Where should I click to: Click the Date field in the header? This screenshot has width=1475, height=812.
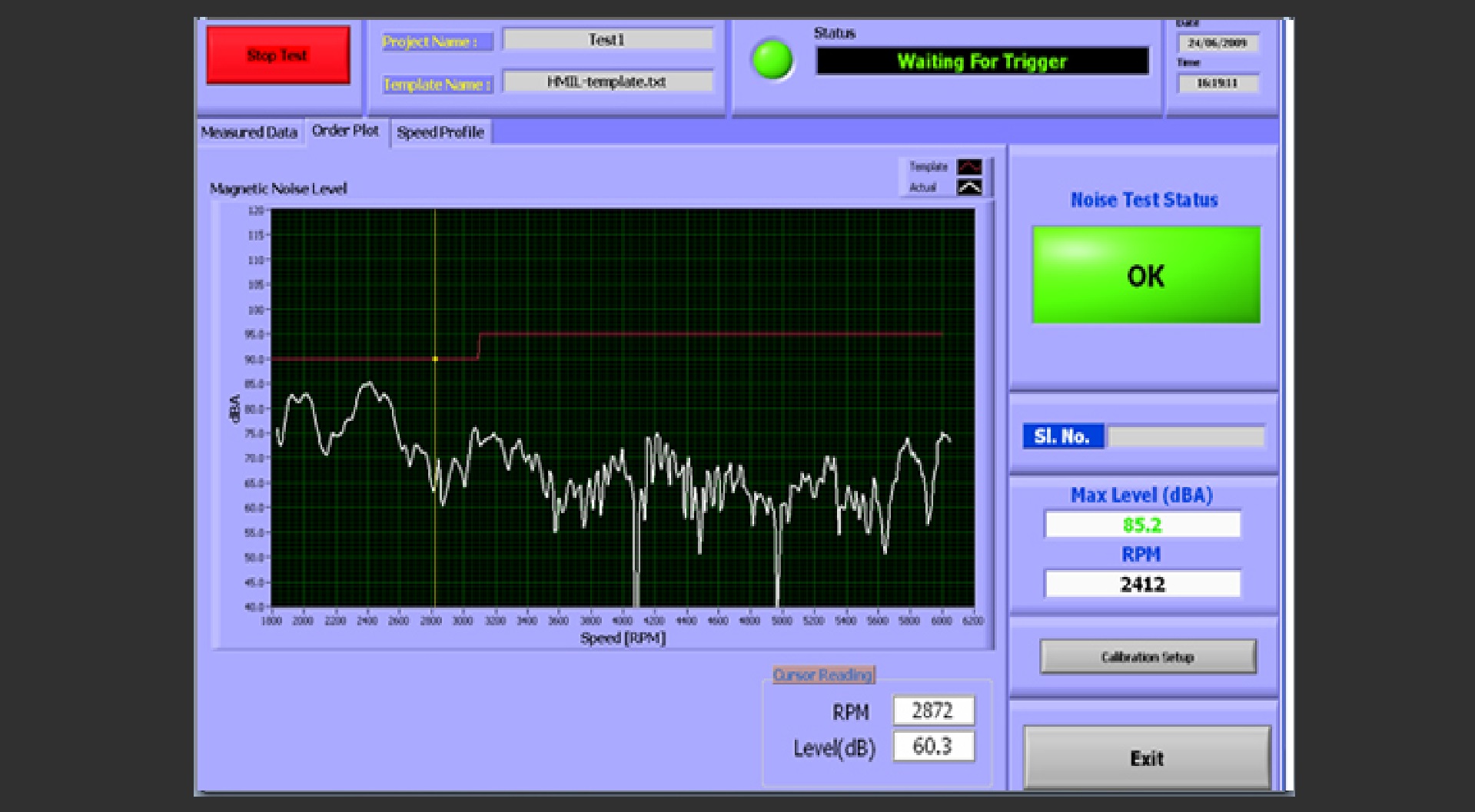pos(1218,43)
